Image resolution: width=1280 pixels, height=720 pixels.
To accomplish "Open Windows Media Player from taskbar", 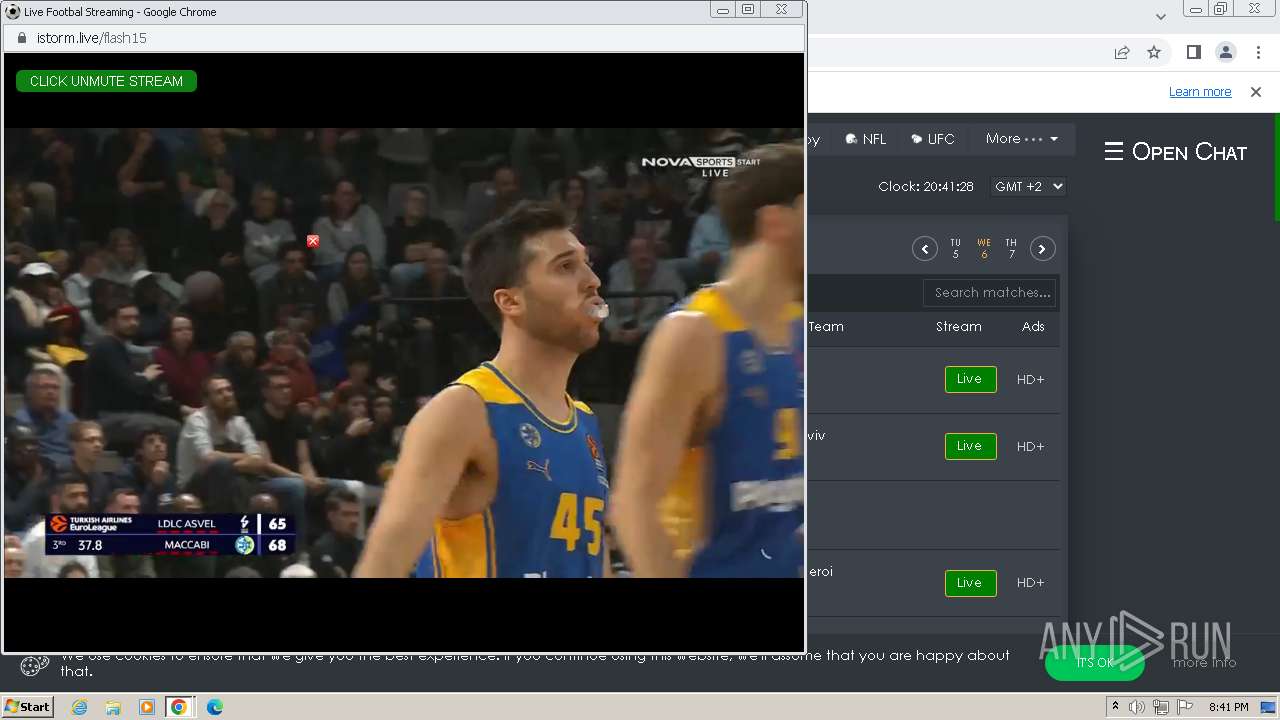I will coord(147,707).
